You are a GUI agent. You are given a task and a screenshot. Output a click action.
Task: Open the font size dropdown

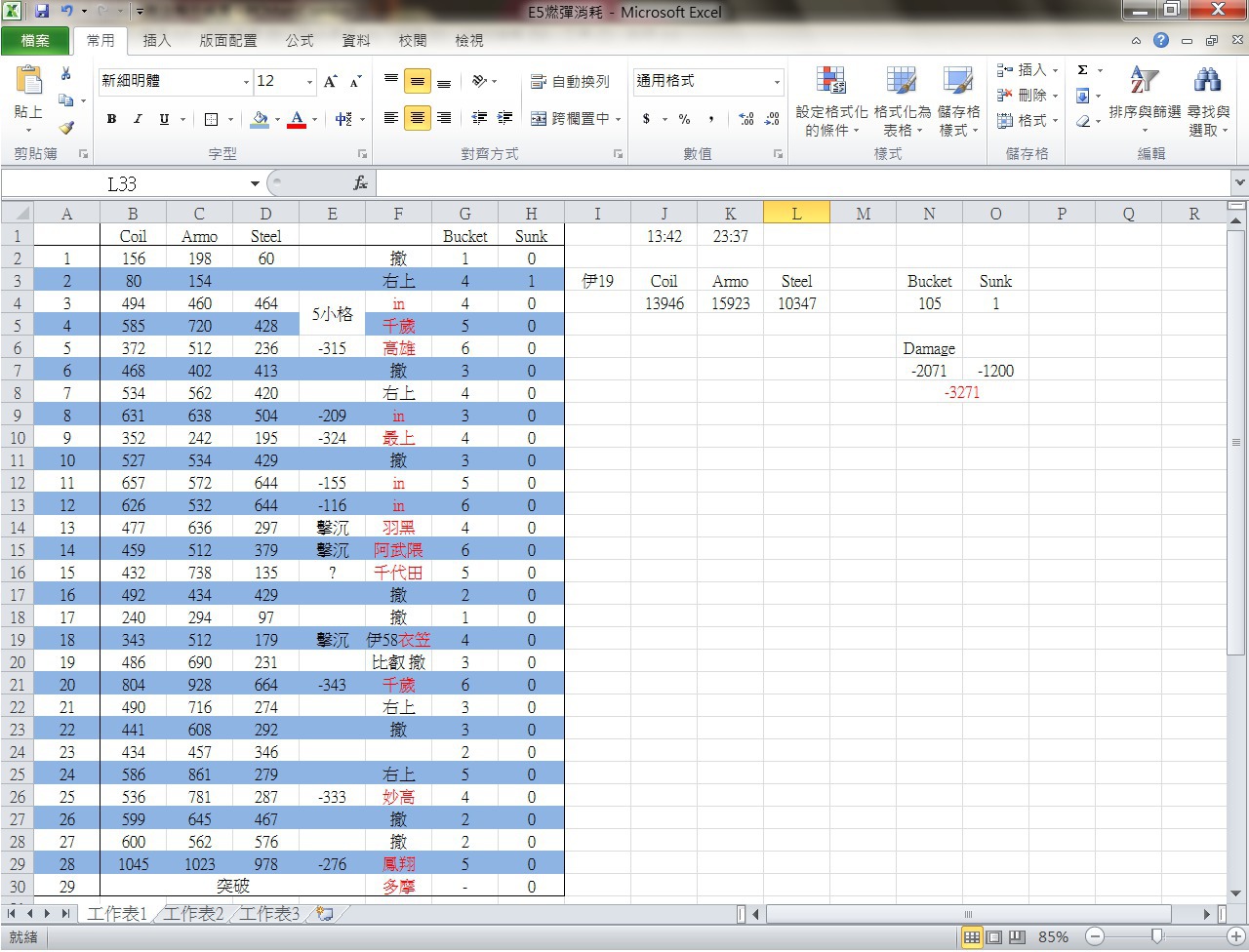click(310, 82)
